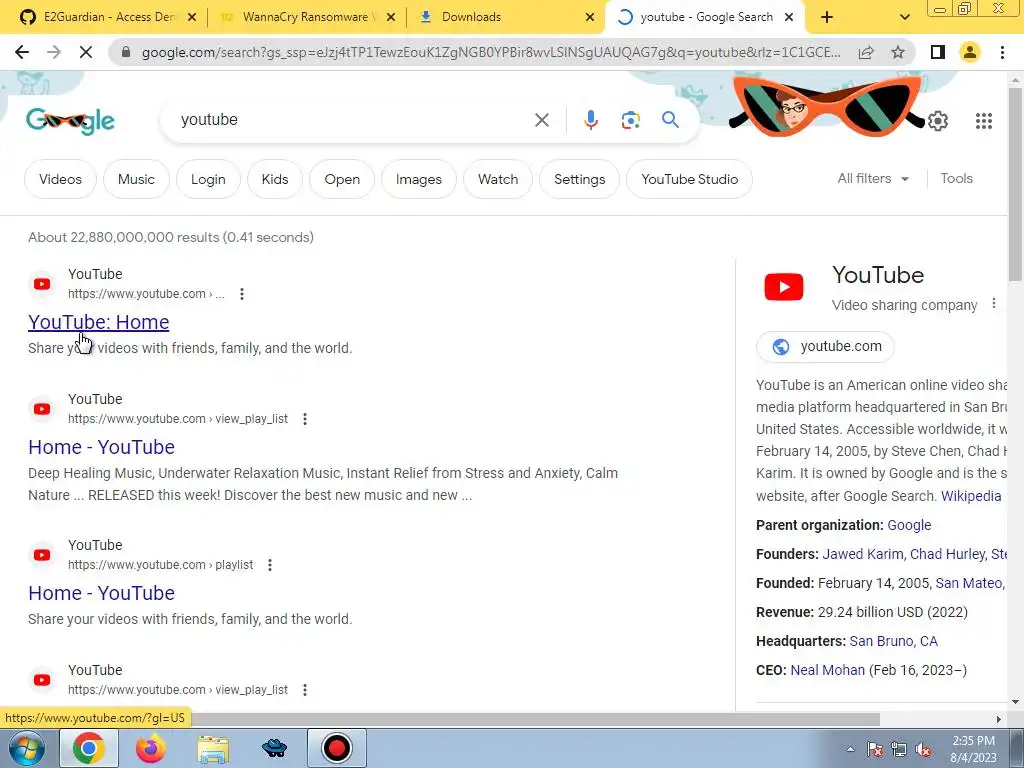Click the address bar URL
Image resolution: width=1024 pixels, height=768 pixels.
point(491,52)
